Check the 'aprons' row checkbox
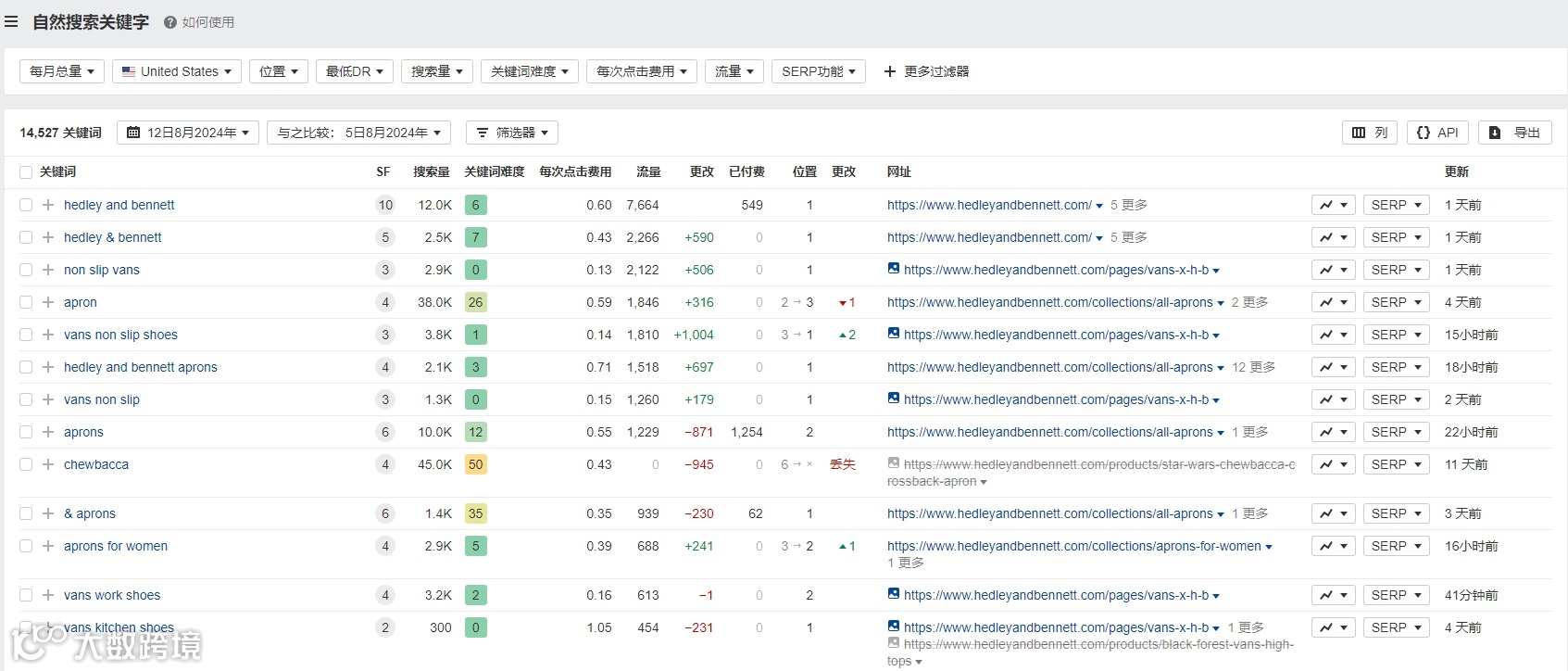This screenshot has height=671, width=1568. coord(26,432)
